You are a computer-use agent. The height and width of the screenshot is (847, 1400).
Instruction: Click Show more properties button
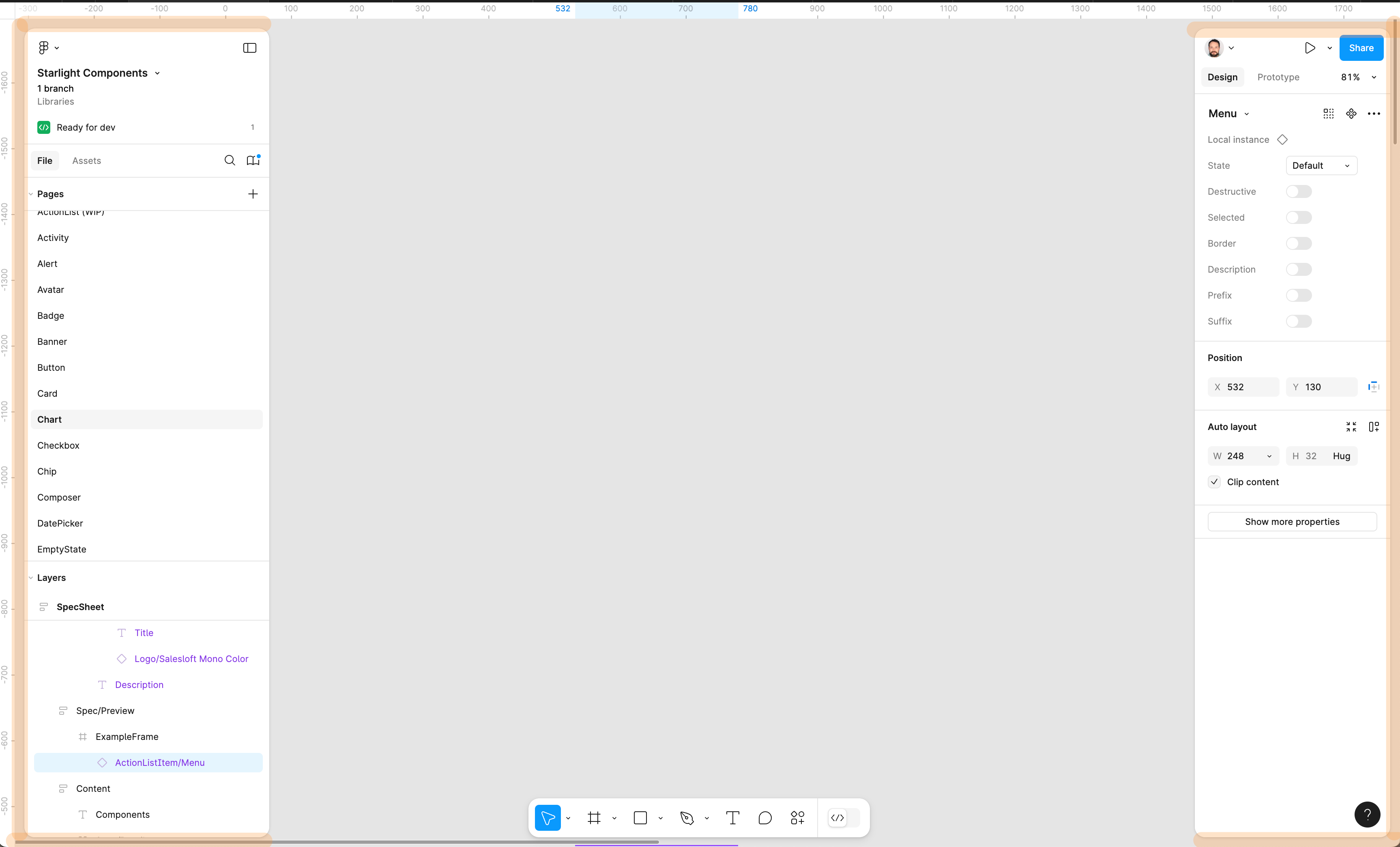1291,521
